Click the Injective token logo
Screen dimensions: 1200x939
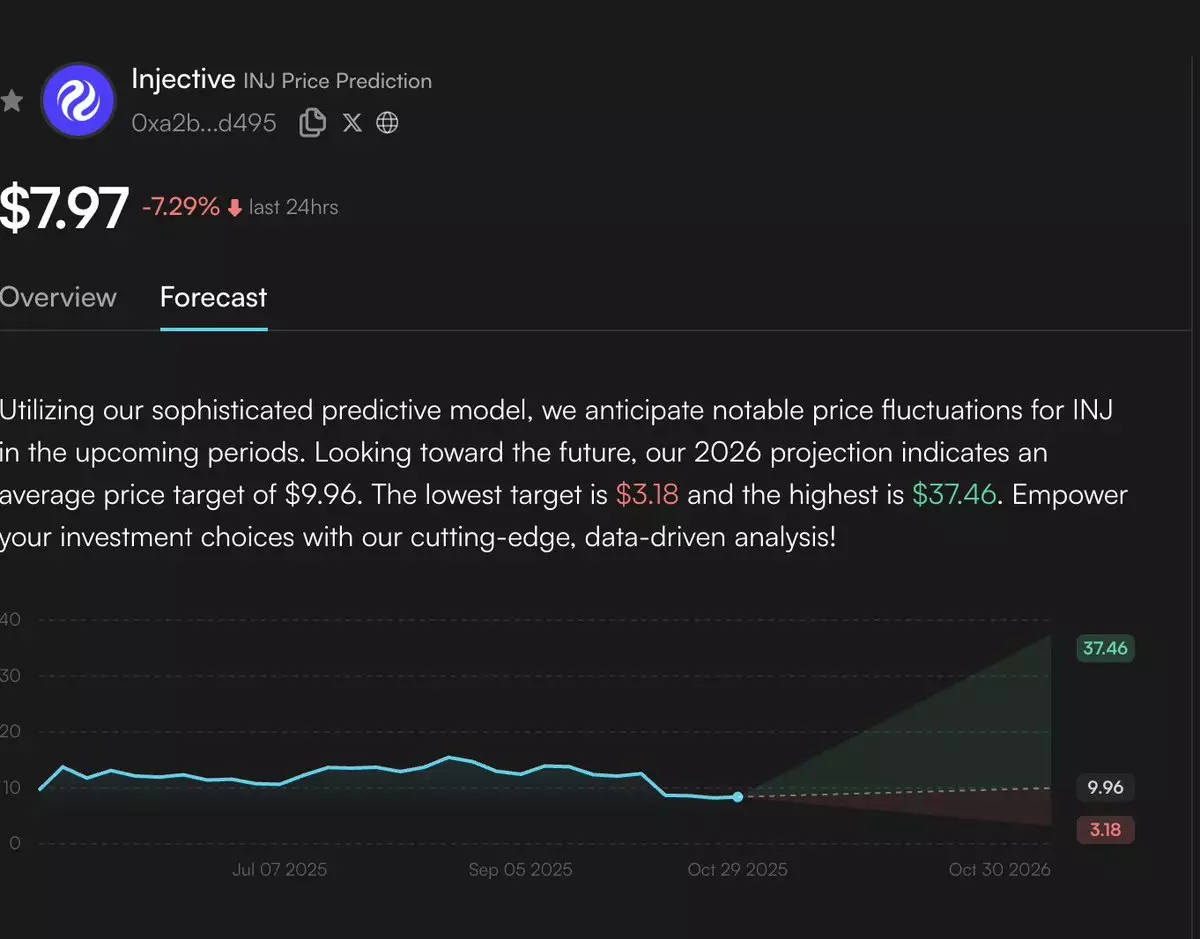(77, 101)
